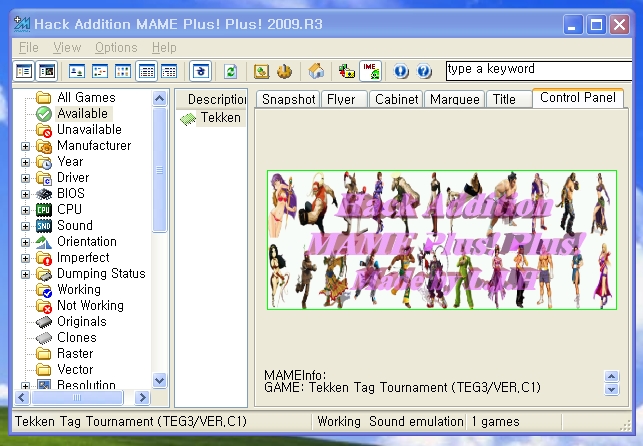Image resolution: width=643 pixels, height=446 pixels.
Task: Click the folder tree vertical scrollbar thumb
Action: [160, 170]
